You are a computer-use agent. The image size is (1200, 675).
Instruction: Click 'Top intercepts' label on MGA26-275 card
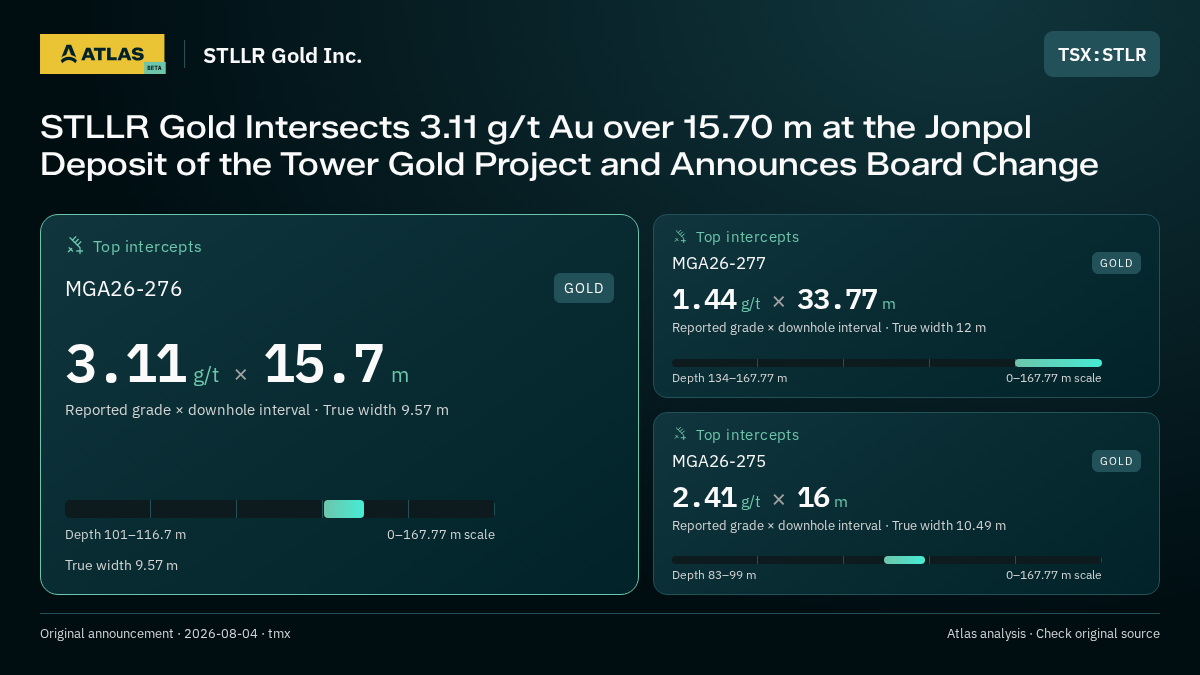(747, 435)
